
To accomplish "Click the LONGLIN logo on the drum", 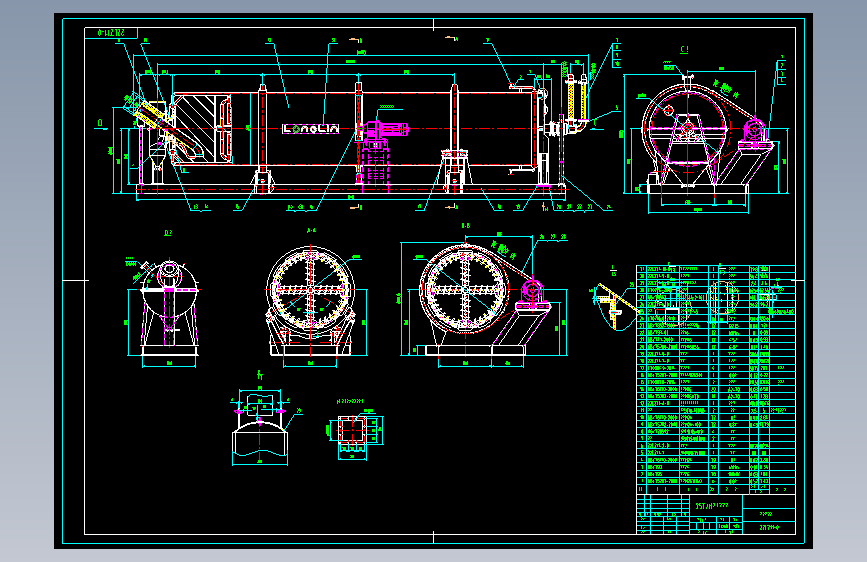I will 310,129.
